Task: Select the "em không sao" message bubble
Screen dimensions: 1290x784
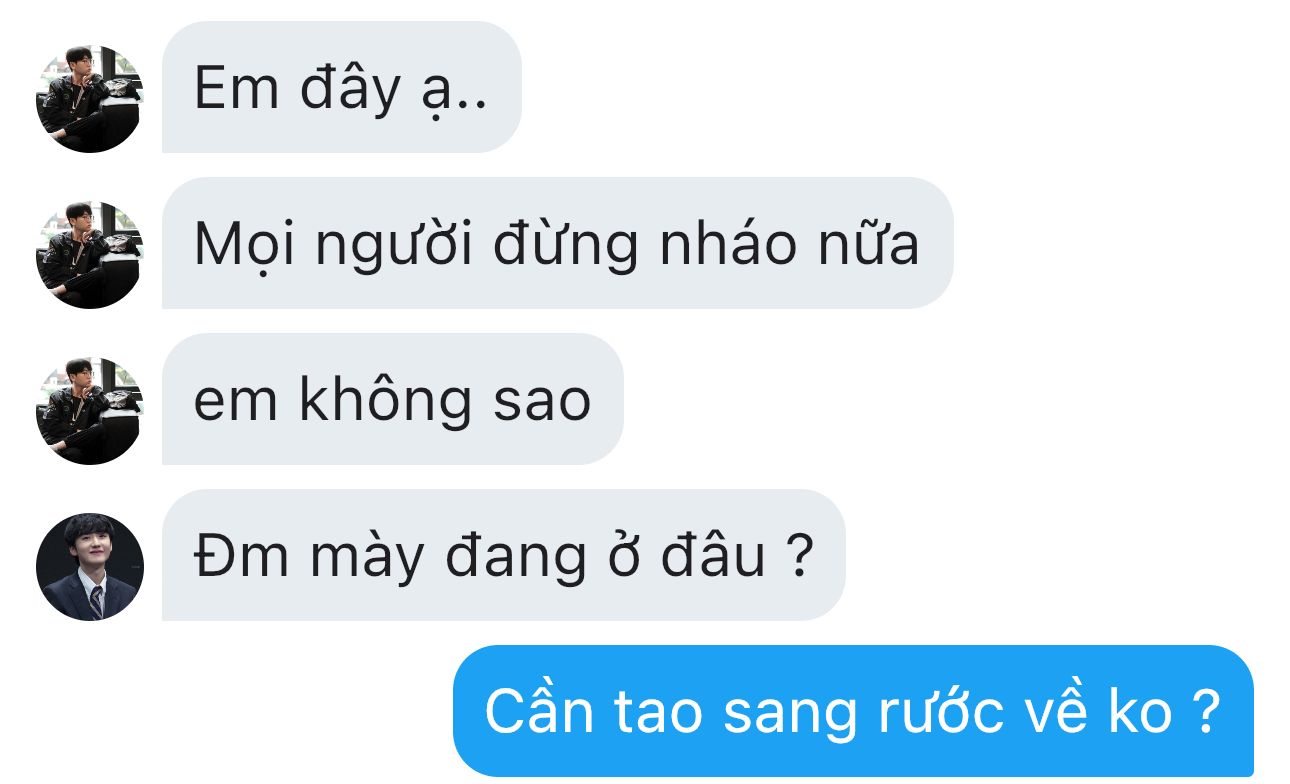Action: [x=393, y=399]
